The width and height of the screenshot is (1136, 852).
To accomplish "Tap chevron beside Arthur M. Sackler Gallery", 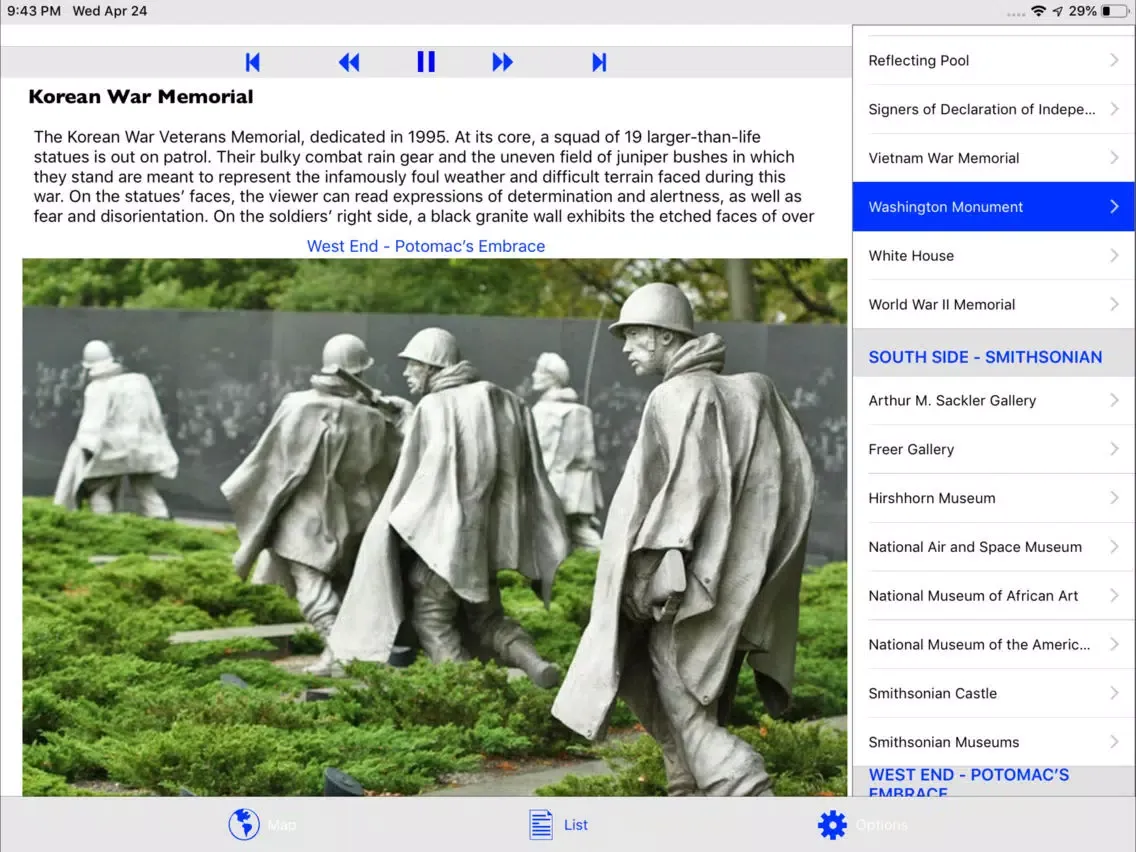I will [x=1114, y=400].
